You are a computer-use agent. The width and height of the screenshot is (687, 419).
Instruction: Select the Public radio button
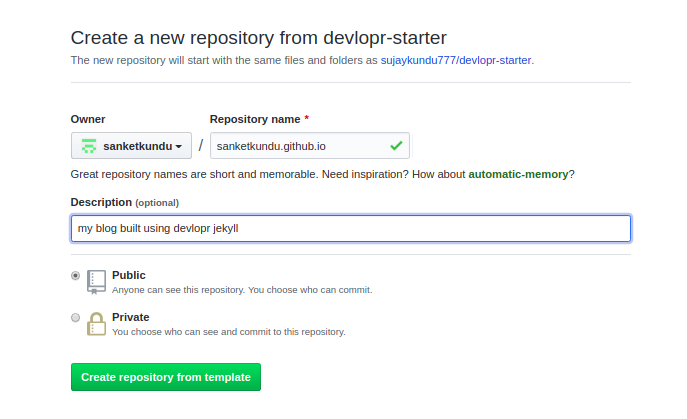pos(75,276)
